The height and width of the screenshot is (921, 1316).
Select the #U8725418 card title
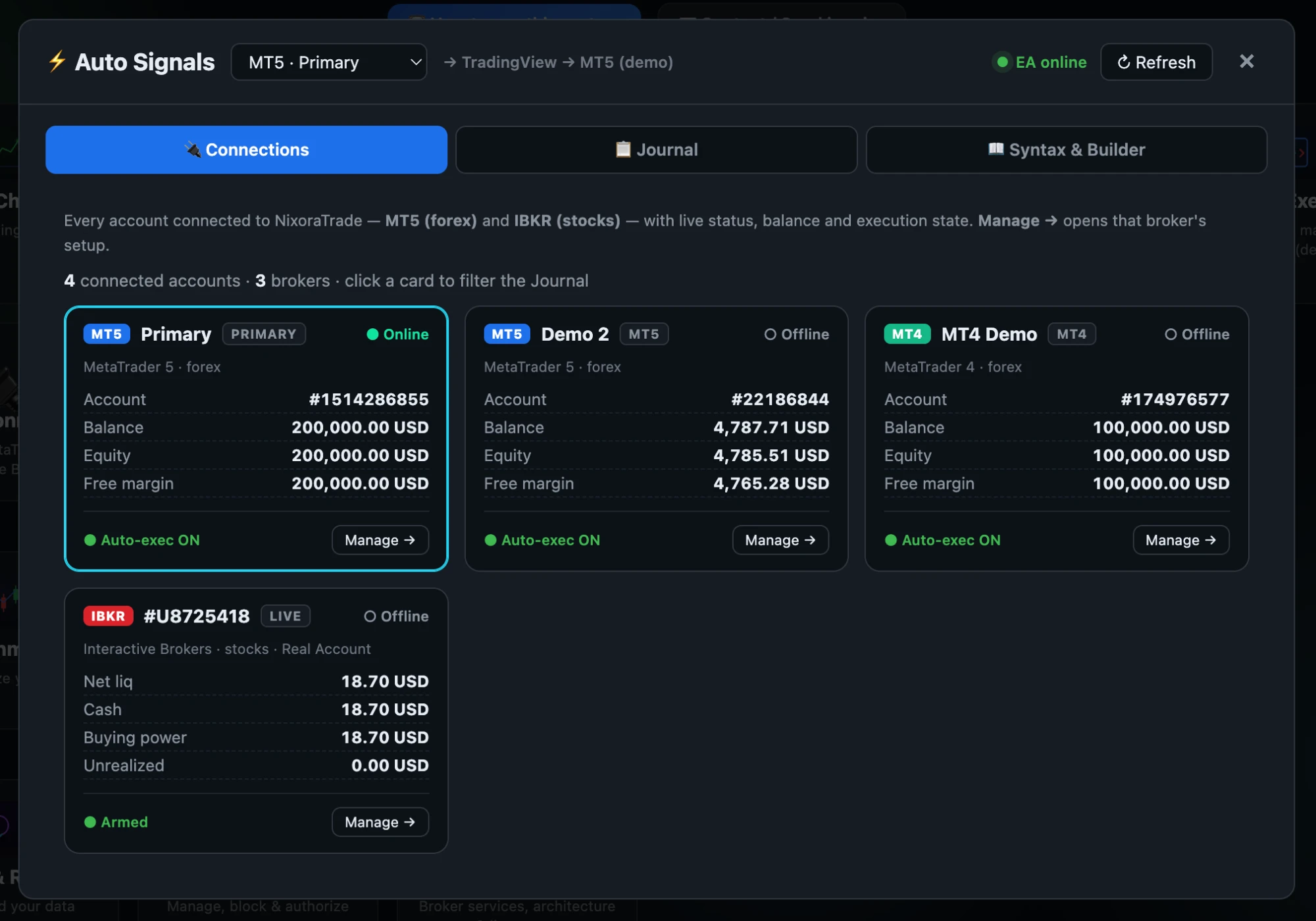197,616
